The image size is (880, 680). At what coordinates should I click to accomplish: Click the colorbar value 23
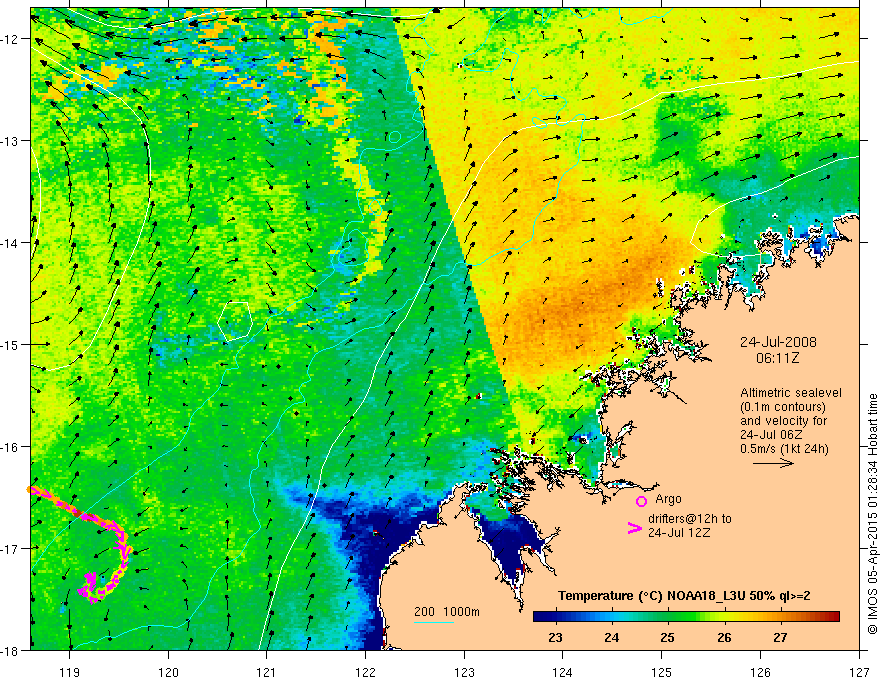click(555, 637)
